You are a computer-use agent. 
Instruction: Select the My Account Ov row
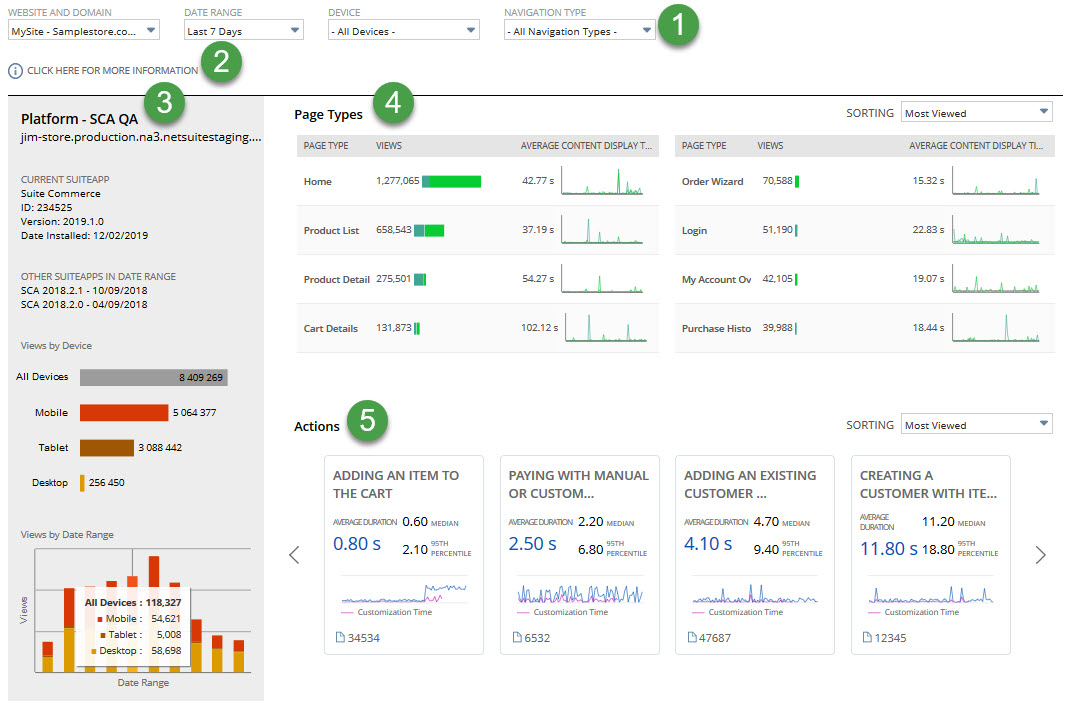[865, 279]
